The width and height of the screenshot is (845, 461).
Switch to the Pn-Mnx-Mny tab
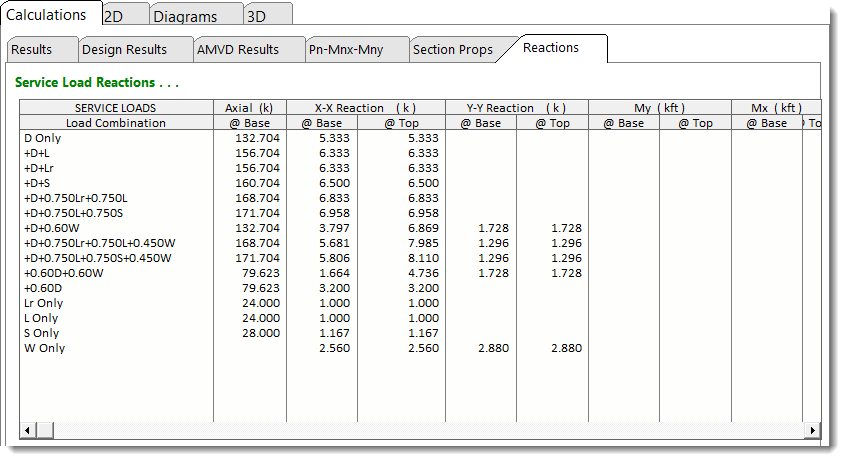point(347,49)
